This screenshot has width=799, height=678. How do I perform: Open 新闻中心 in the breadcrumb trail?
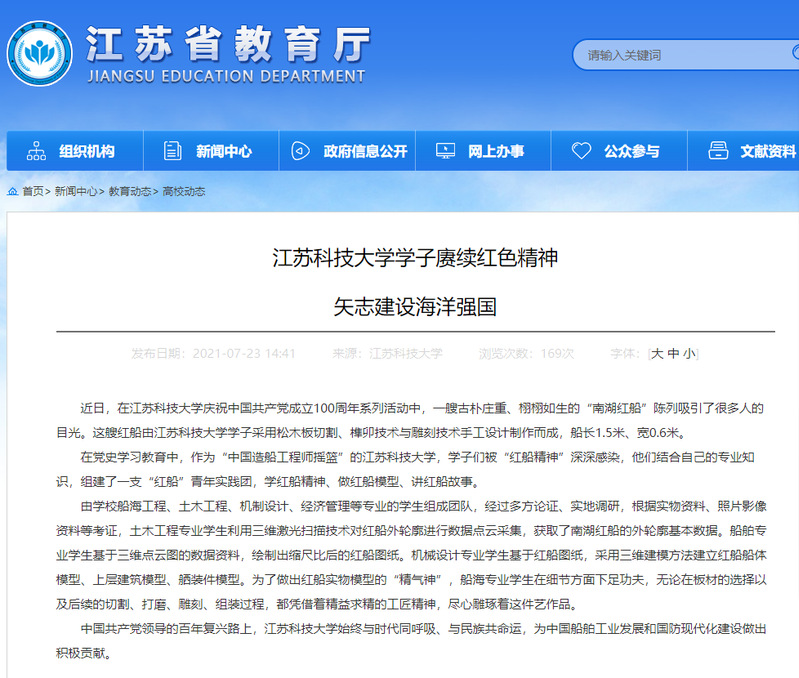tap(76, 191)
